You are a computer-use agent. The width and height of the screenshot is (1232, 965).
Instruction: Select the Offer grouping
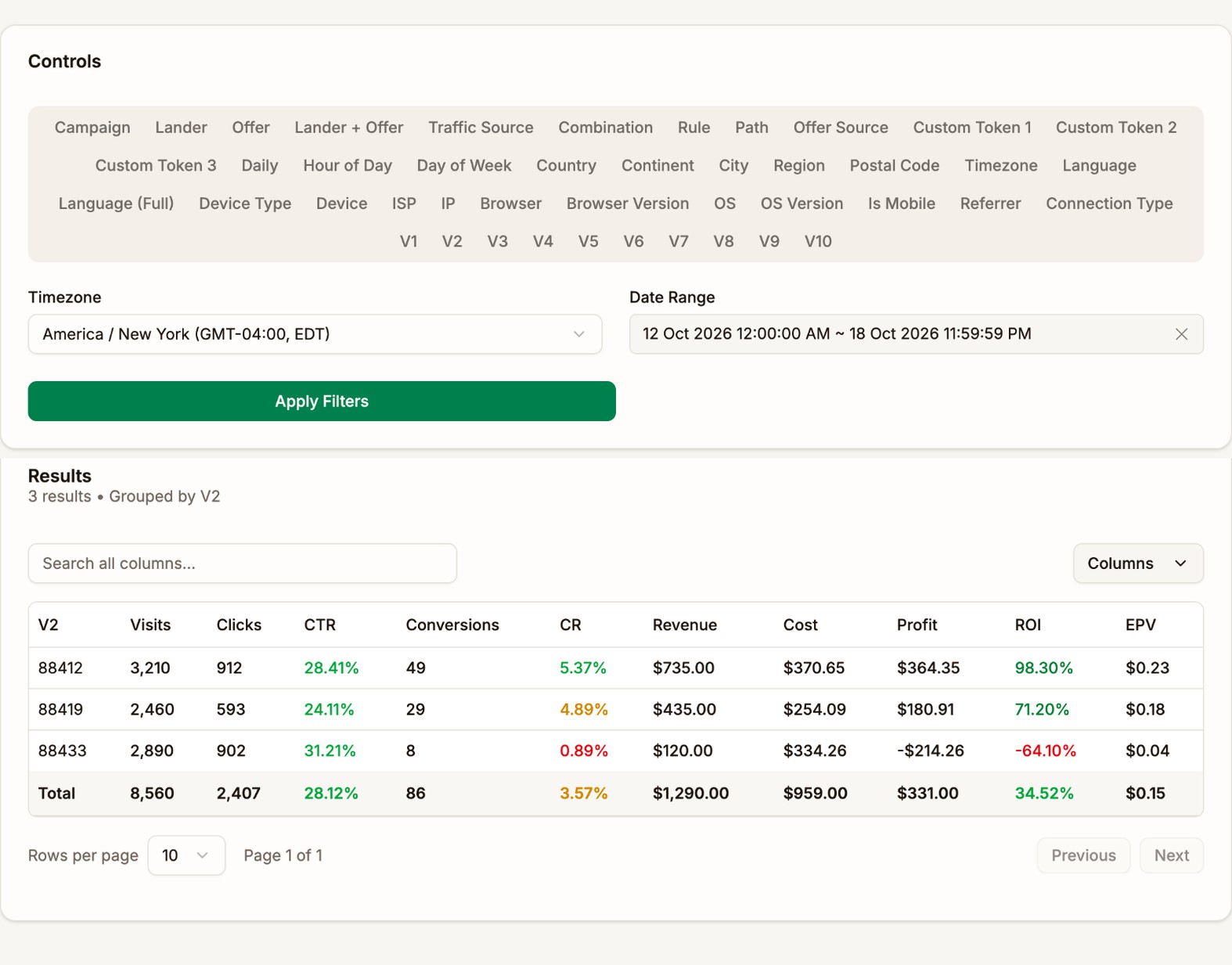pyautogui.click(x=250, y=128)
